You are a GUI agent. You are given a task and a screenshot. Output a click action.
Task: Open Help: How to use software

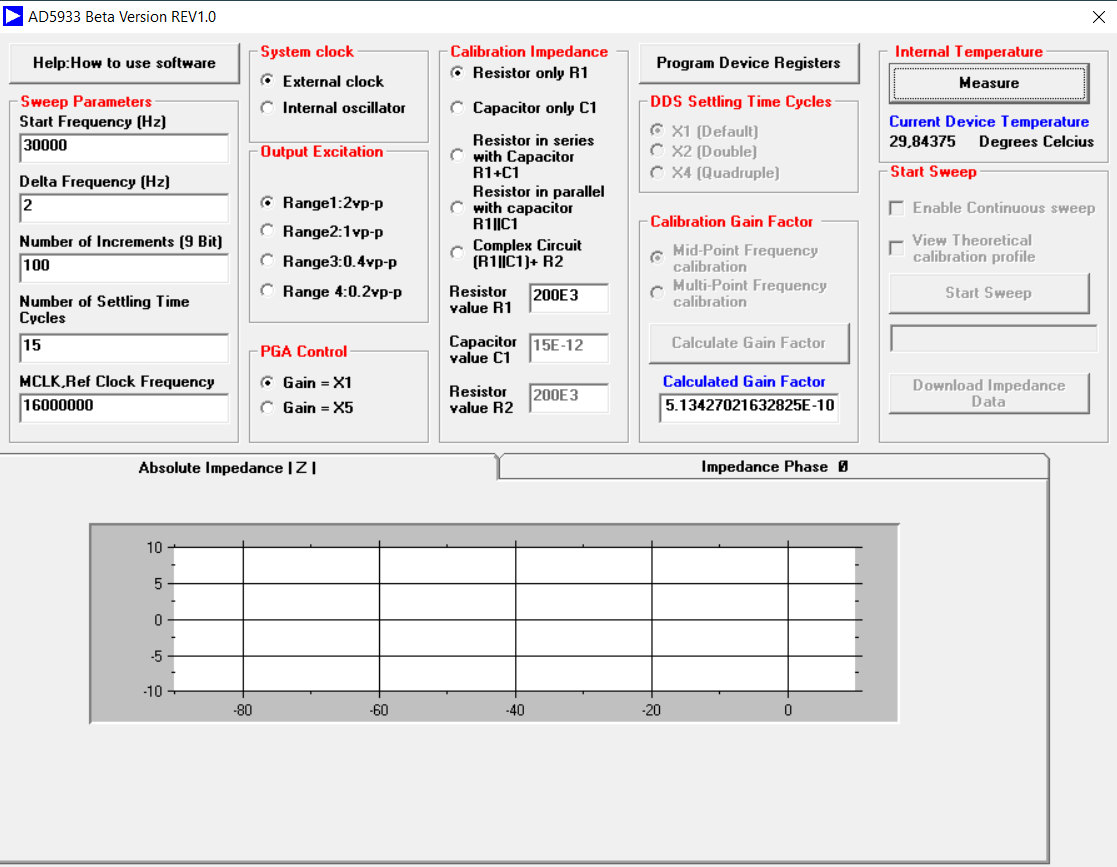pos(125,63)
